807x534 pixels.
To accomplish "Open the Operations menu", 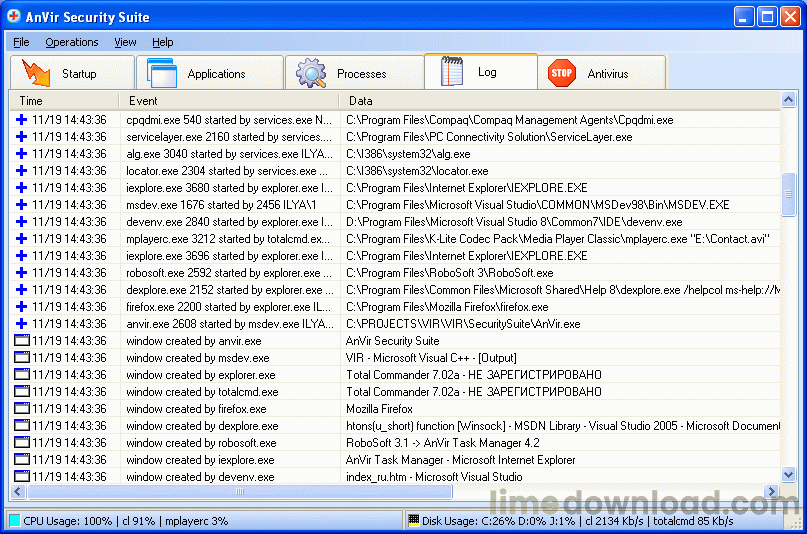I will tap(72, 42).
